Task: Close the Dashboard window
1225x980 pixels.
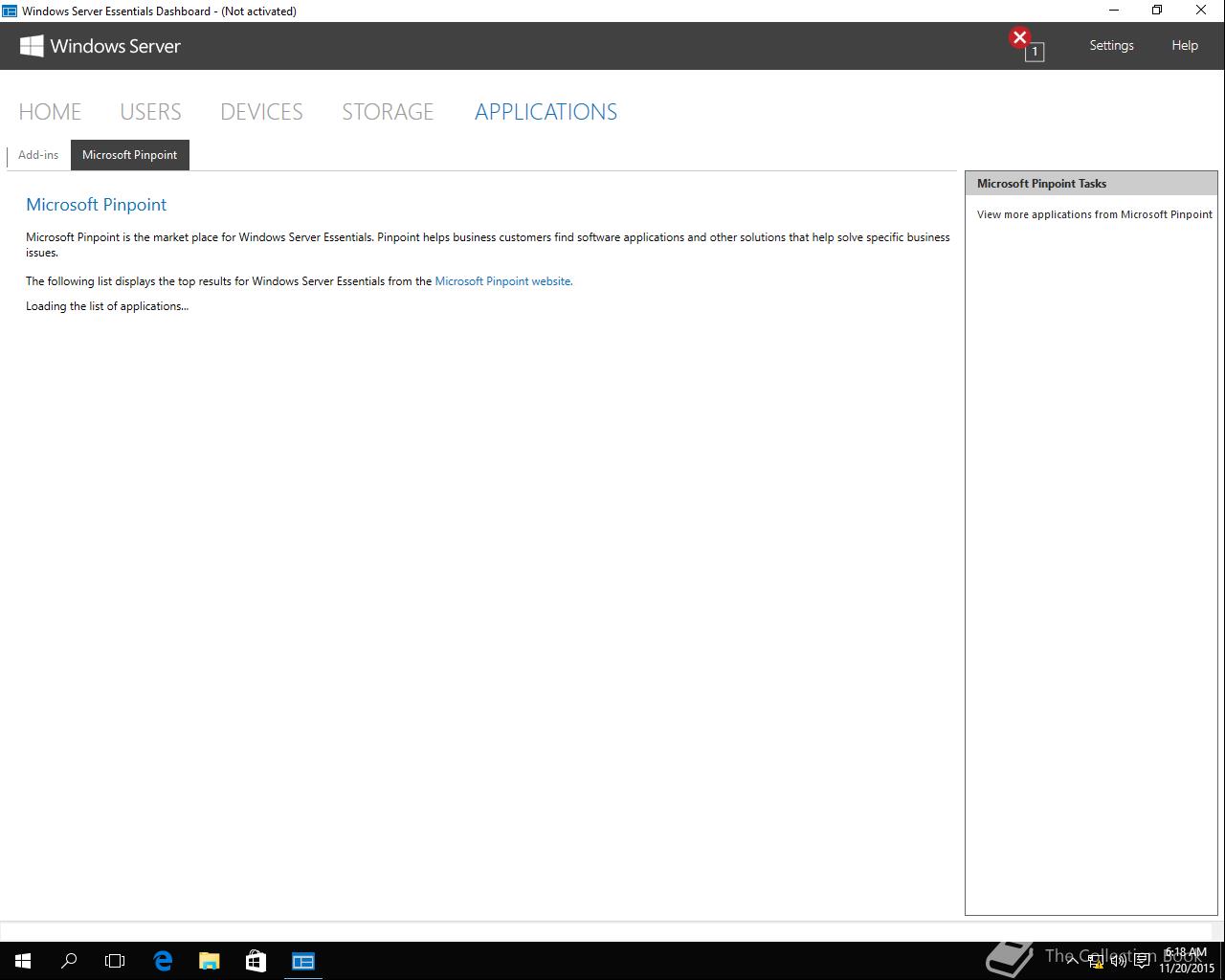Action: pyautogui.click(x=1201, y=11)
